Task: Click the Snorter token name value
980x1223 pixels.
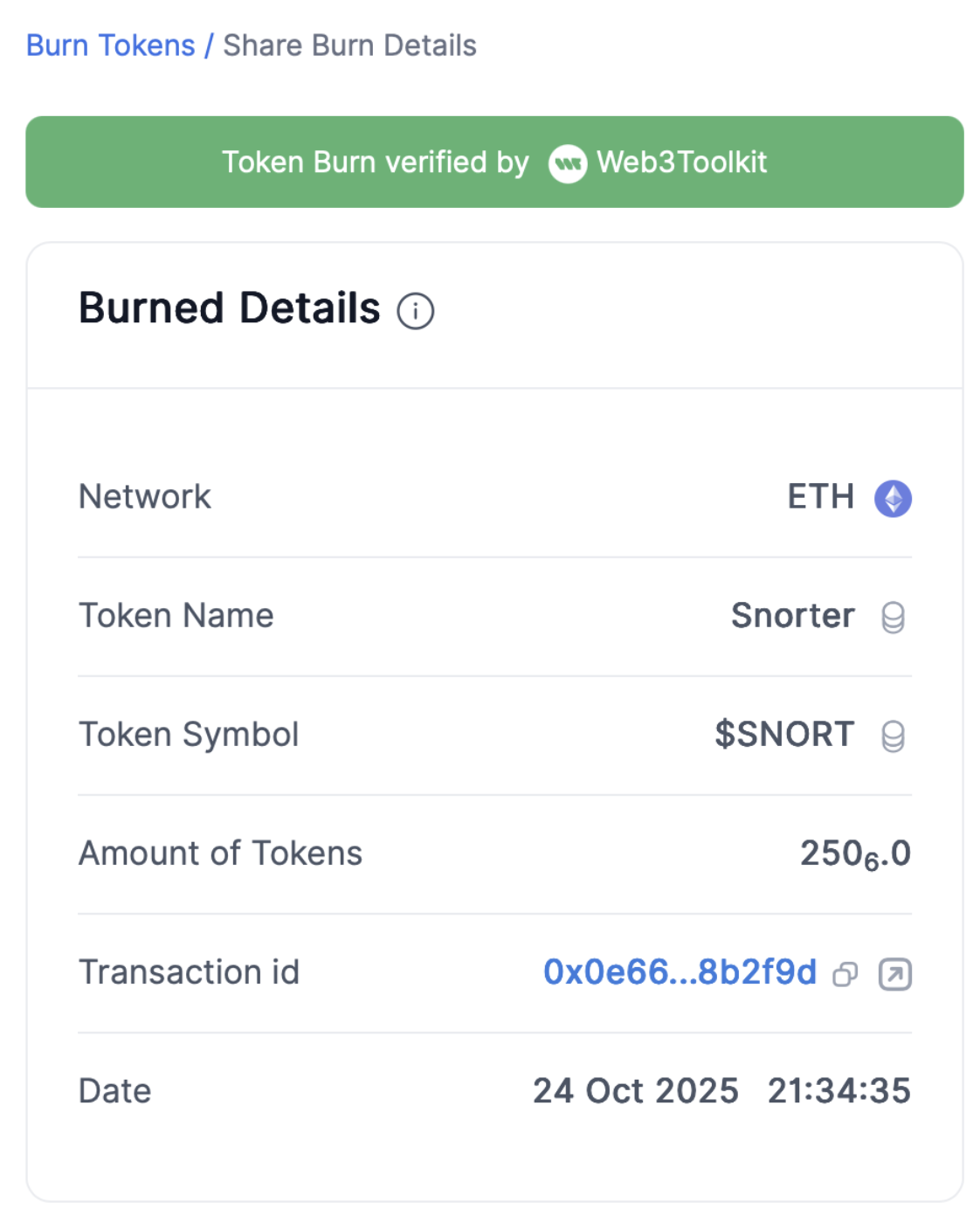Action: 792,616
